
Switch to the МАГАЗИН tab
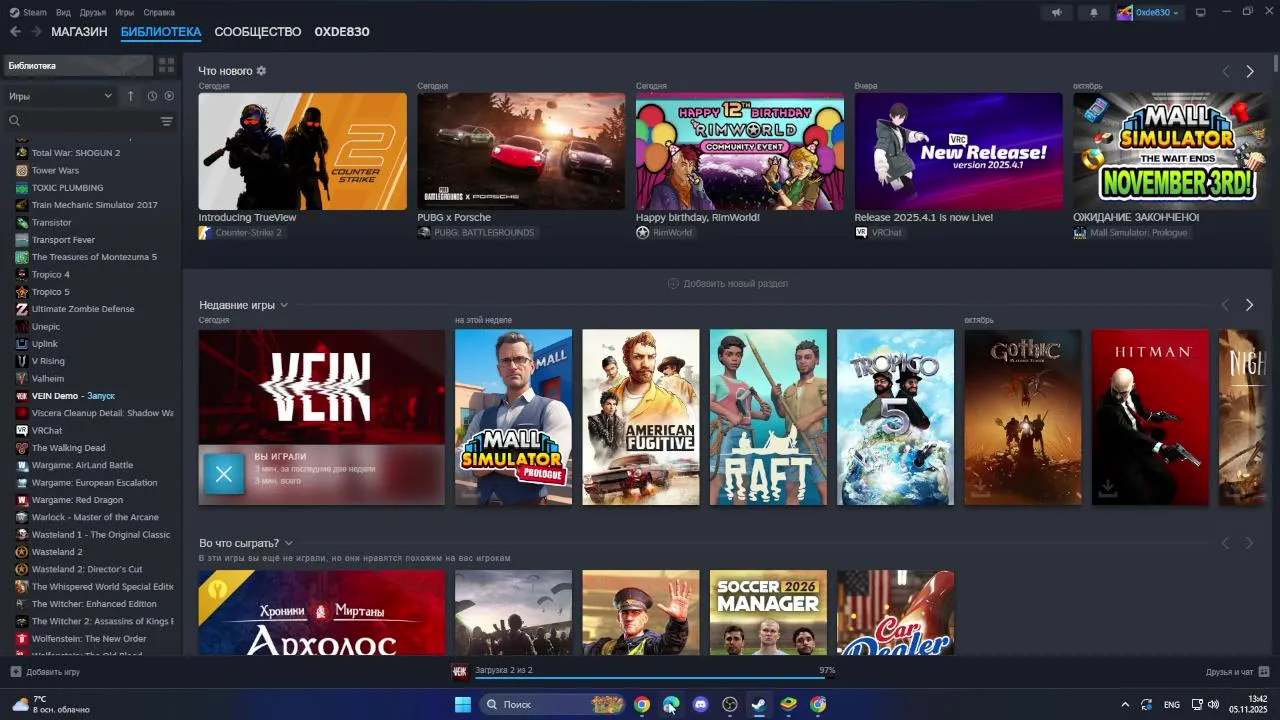point(79,32)
